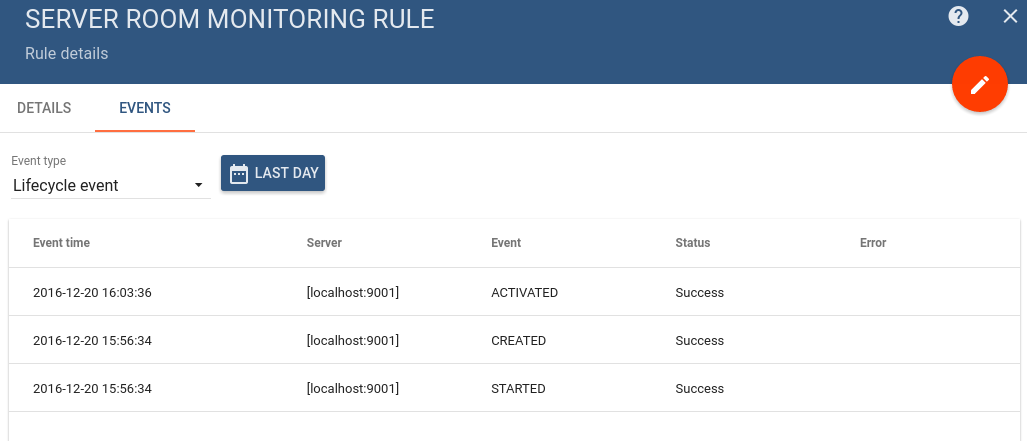1027x441 pixels.
Task: Click the Status column header
Action: click(x=692, y=242)
